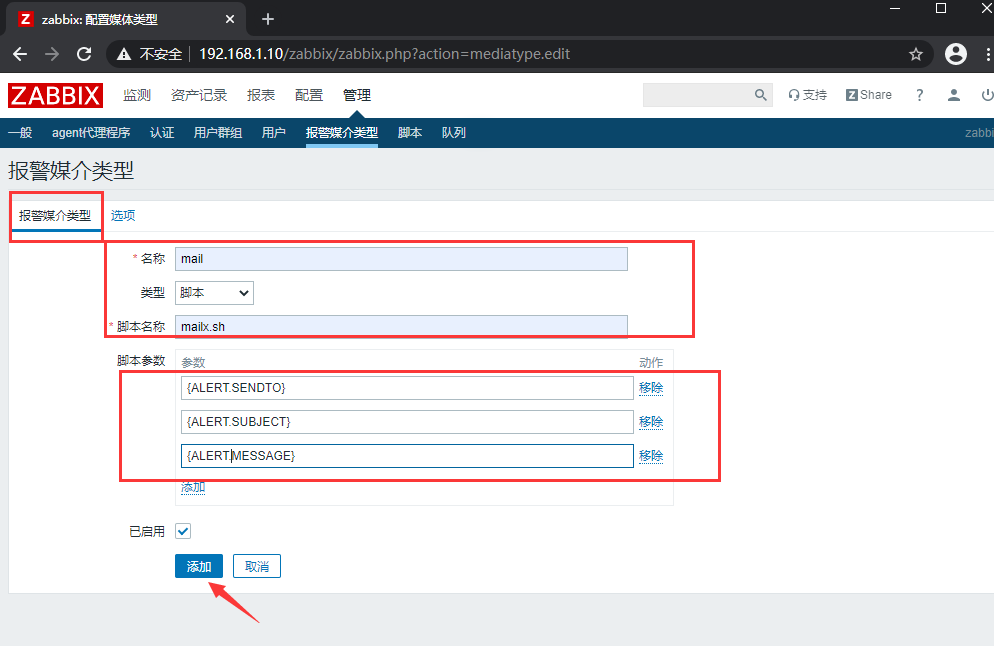Open the 管理 top menu

point(357,95)
